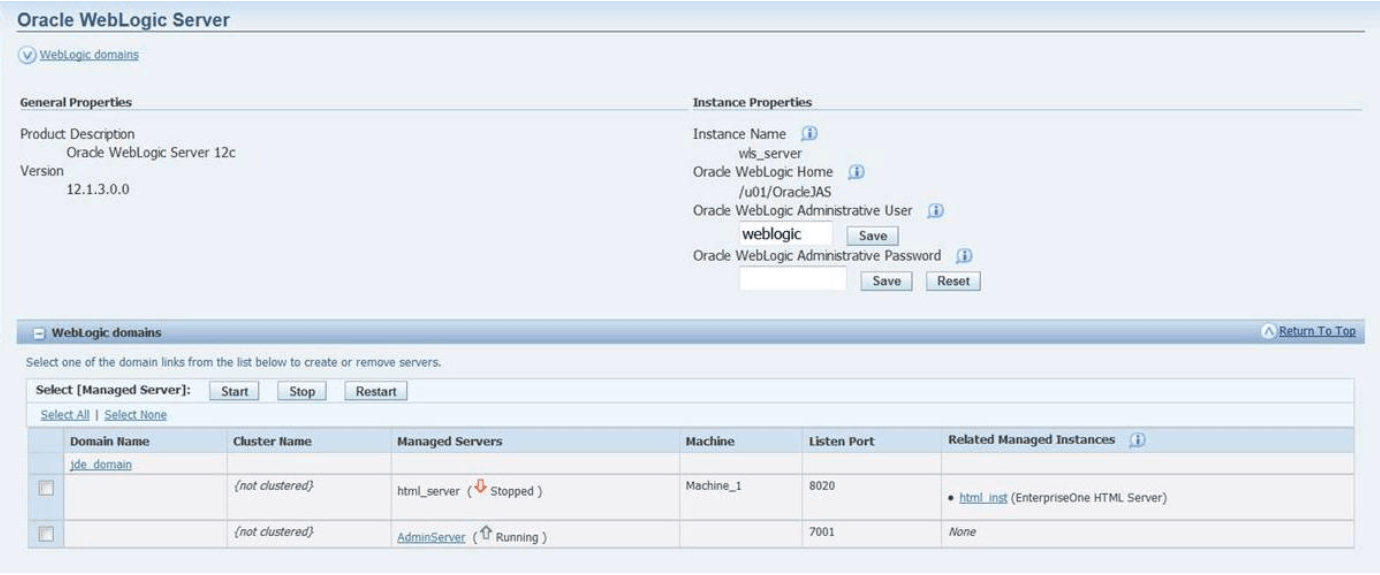Click the info icon beside Oracle WebLogic Home
This screenshot has height=575, width=1380.
point(856,171)
